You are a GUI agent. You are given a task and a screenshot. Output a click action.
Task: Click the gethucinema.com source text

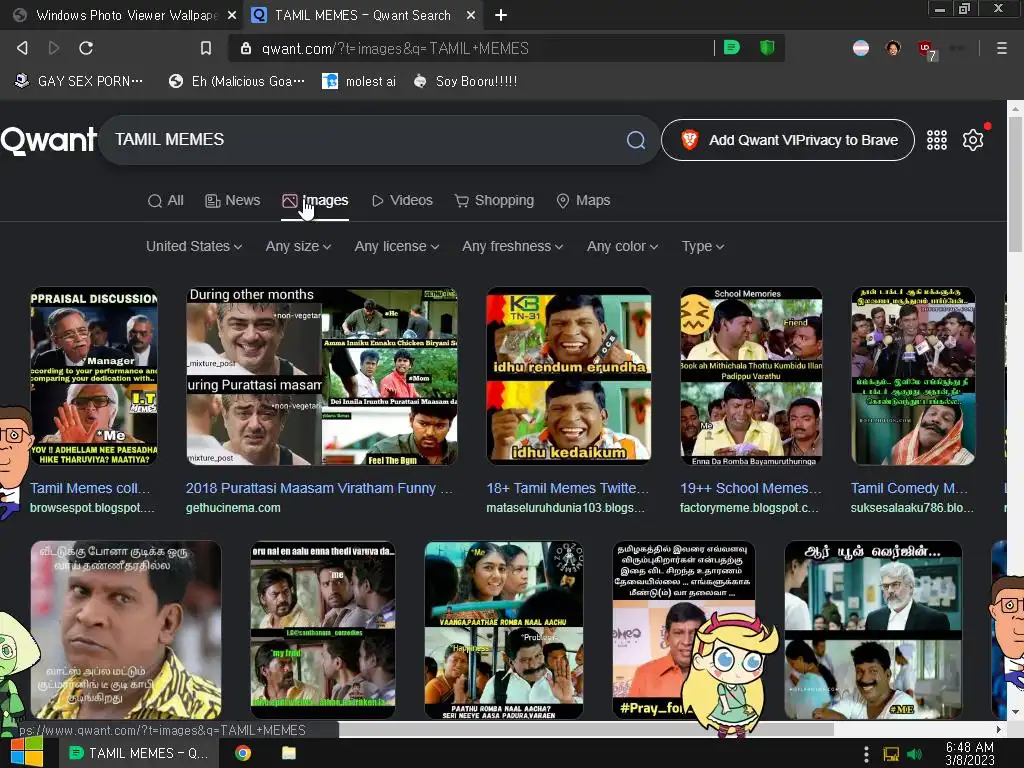click(233, 507)
